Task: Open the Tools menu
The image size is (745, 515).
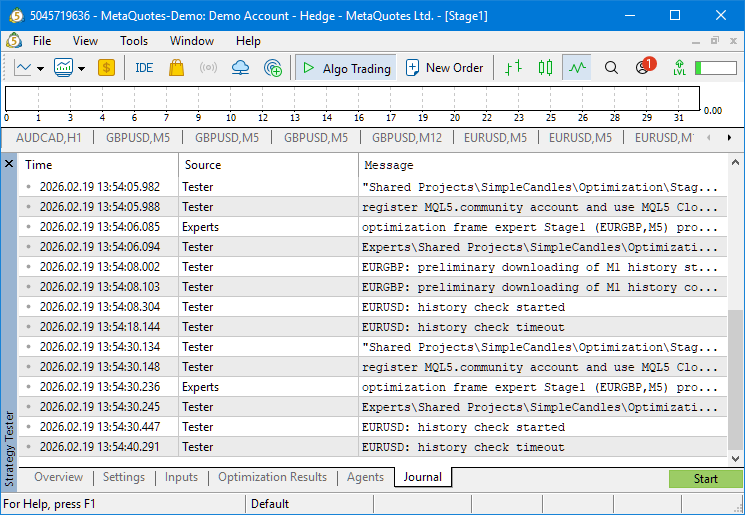Action: 134,41
